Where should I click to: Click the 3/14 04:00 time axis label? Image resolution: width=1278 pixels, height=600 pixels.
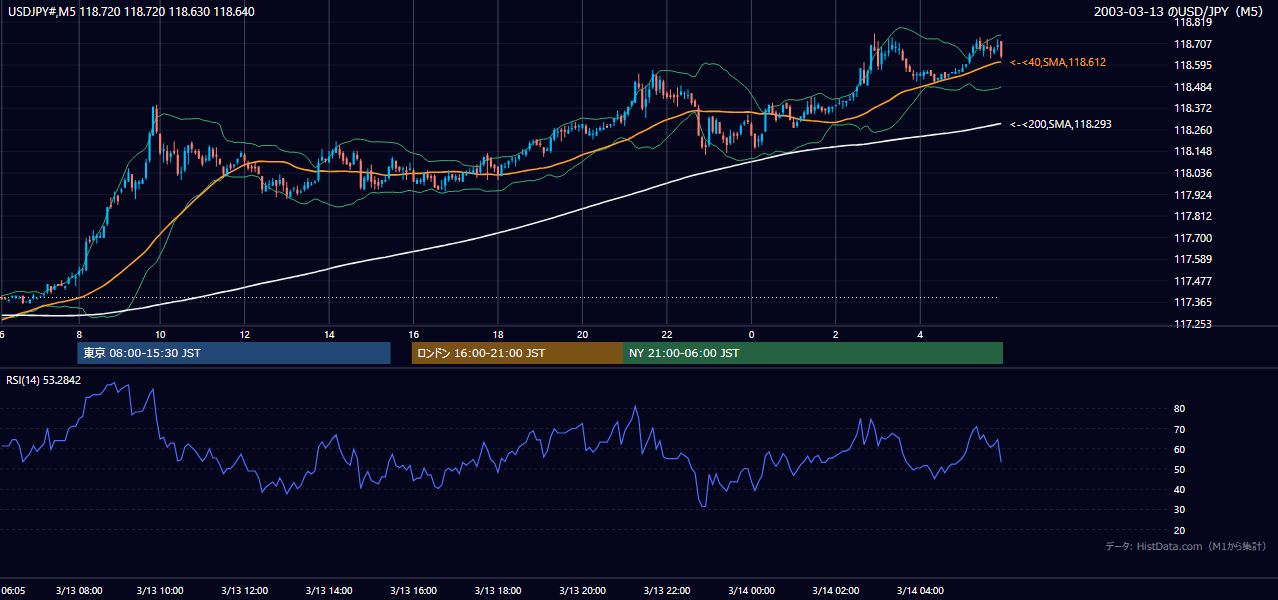tap(919, 590)
